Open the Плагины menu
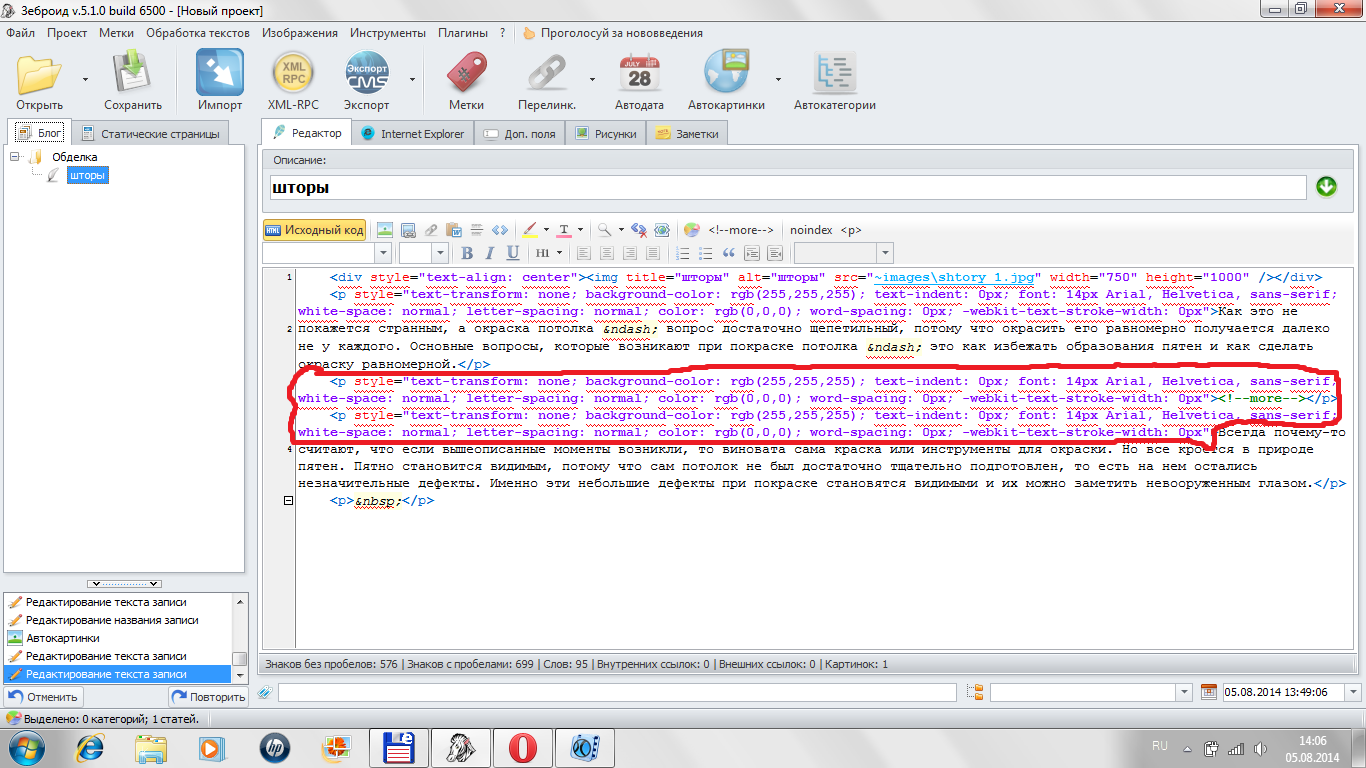This screenshot has width=1366, height=768. (463, 33)
